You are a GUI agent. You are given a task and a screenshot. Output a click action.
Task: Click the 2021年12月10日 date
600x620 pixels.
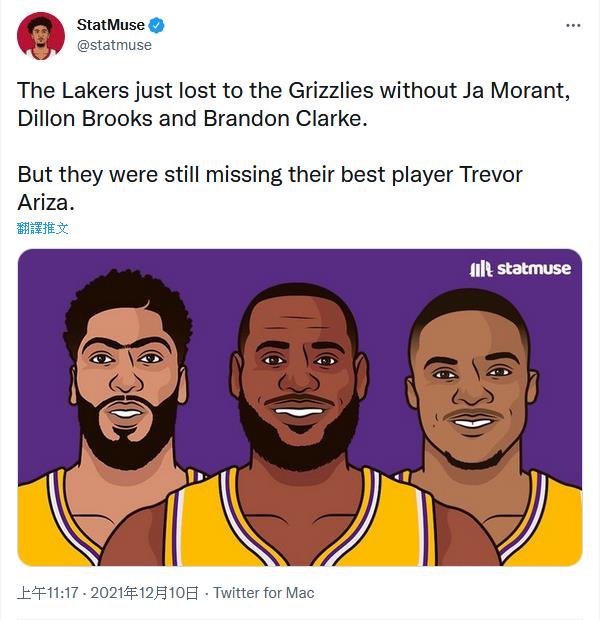pos(145,593)
